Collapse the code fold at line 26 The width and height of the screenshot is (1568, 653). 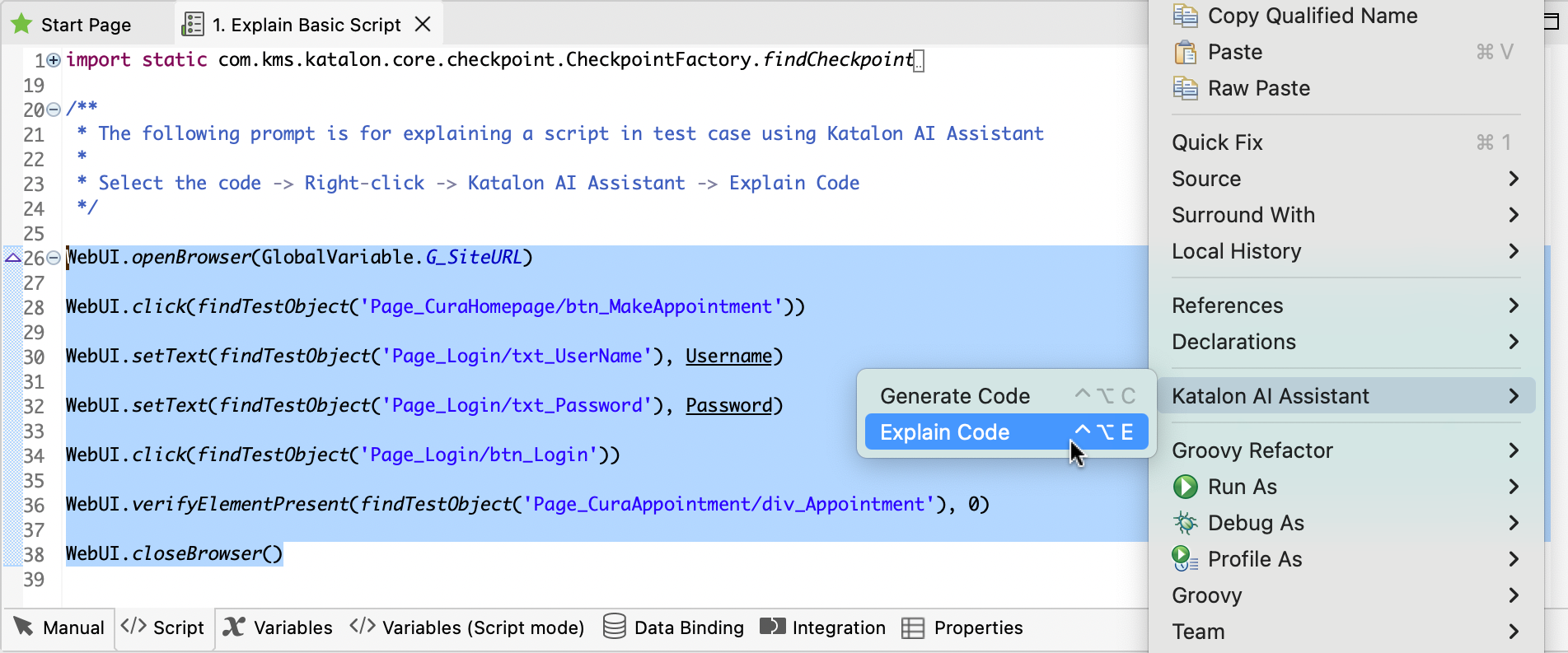coord(54,258)
